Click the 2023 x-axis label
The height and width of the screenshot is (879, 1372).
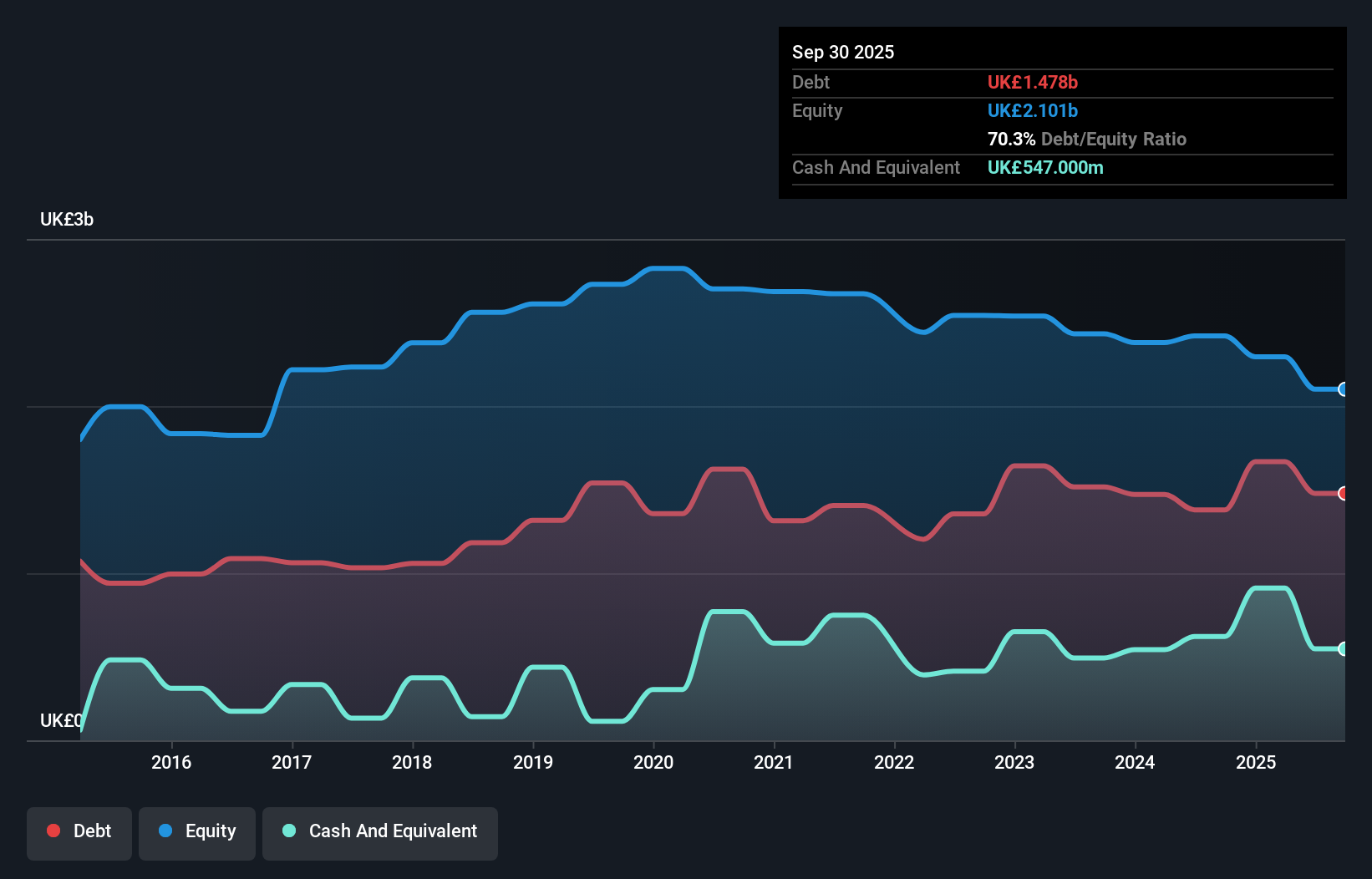(x=1014, y=762)
